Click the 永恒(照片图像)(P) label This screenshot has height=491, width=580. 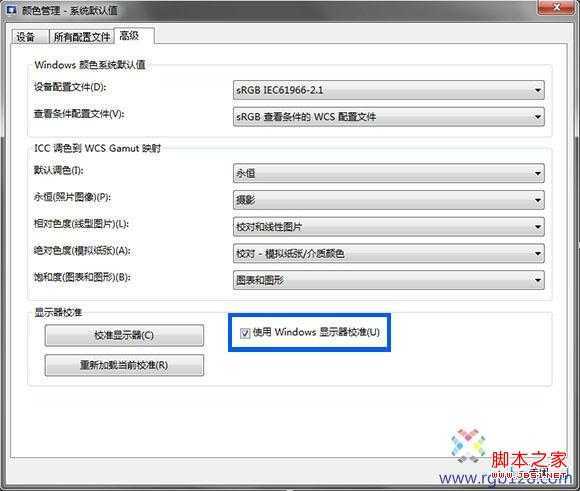(x=72, y=197)
